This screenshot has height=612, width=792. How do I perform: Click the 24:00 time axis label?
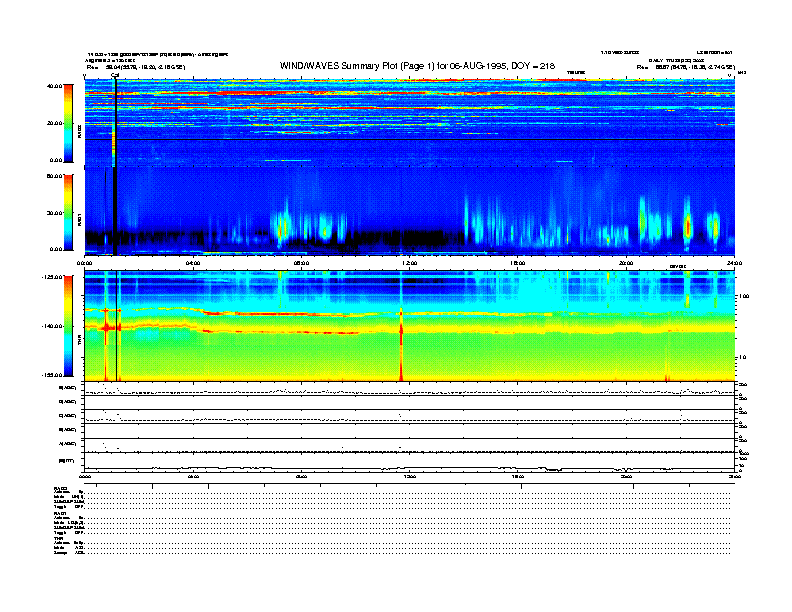pos(734,263)
